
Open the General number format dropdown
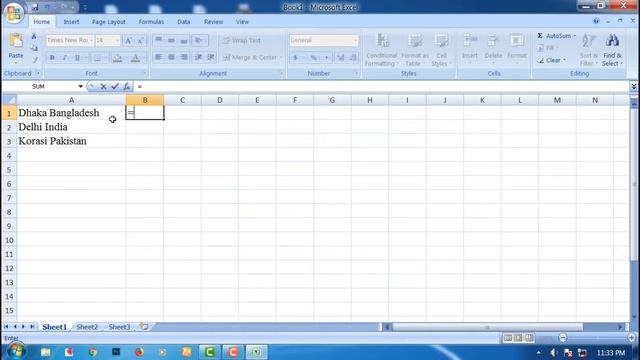pos(355,40)
